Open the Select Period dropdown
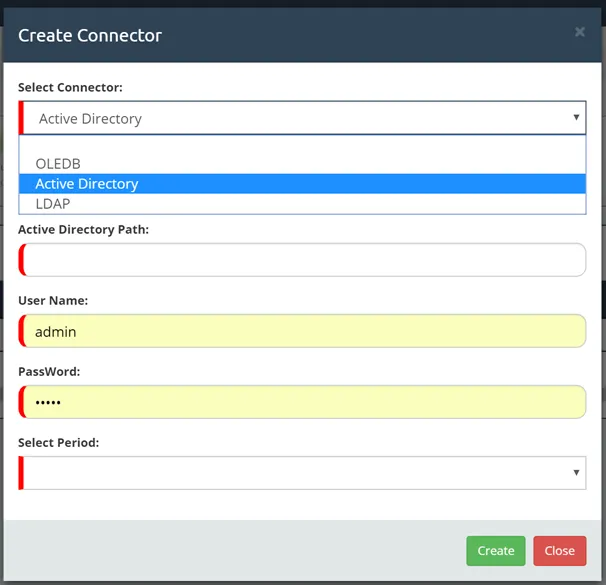 tap(302, 473)
